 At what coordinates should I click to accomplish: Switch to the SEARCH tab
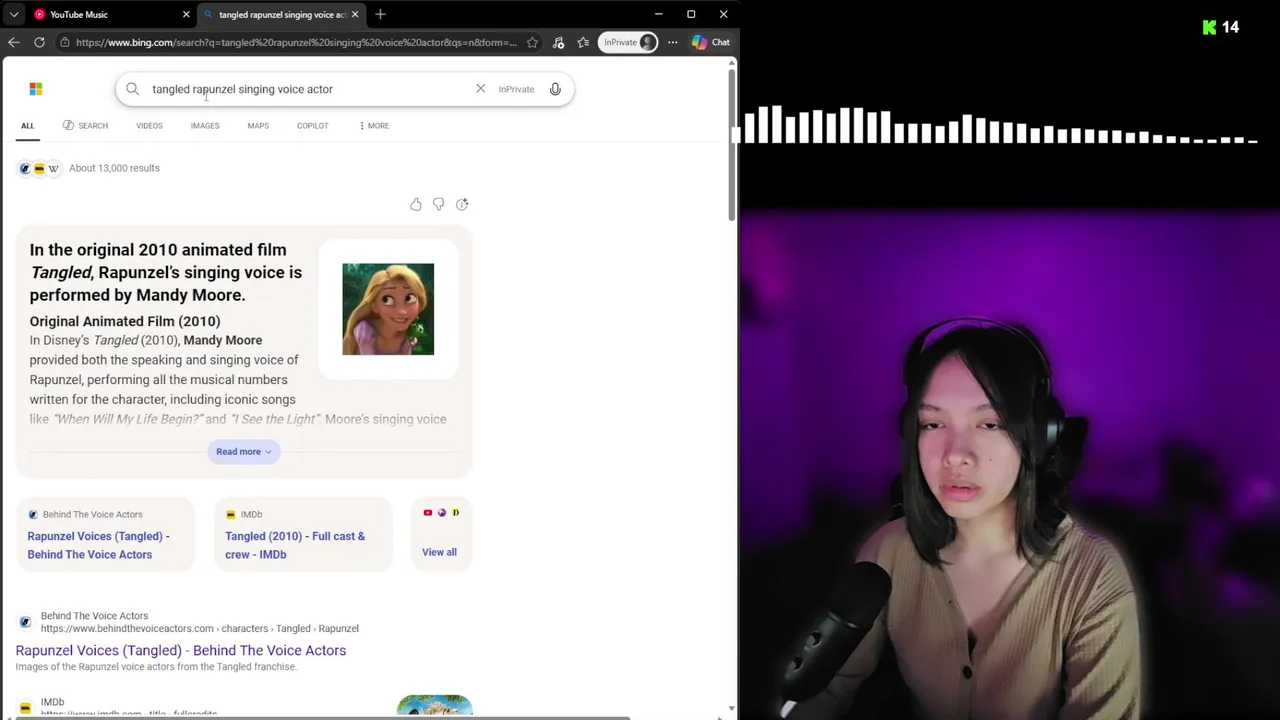pos(85,126)
